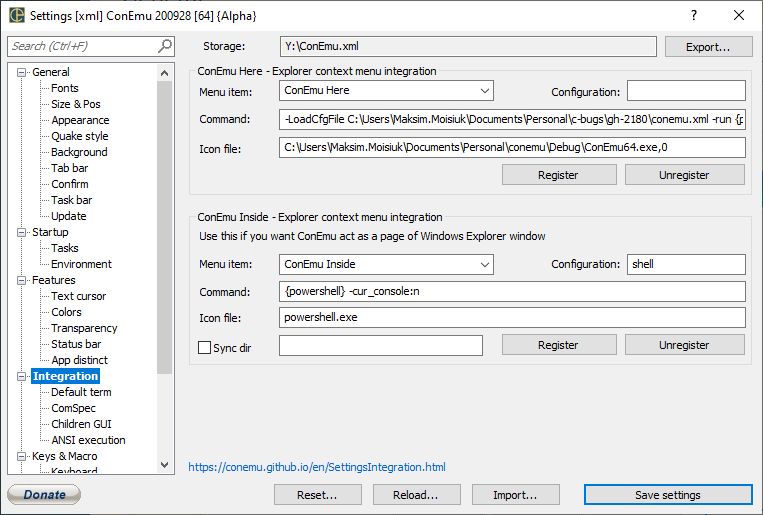Click Save settings button
Image resolution: width=763 pixels, height=515 pixels.
pyautogui.click(x=668, y=495)
